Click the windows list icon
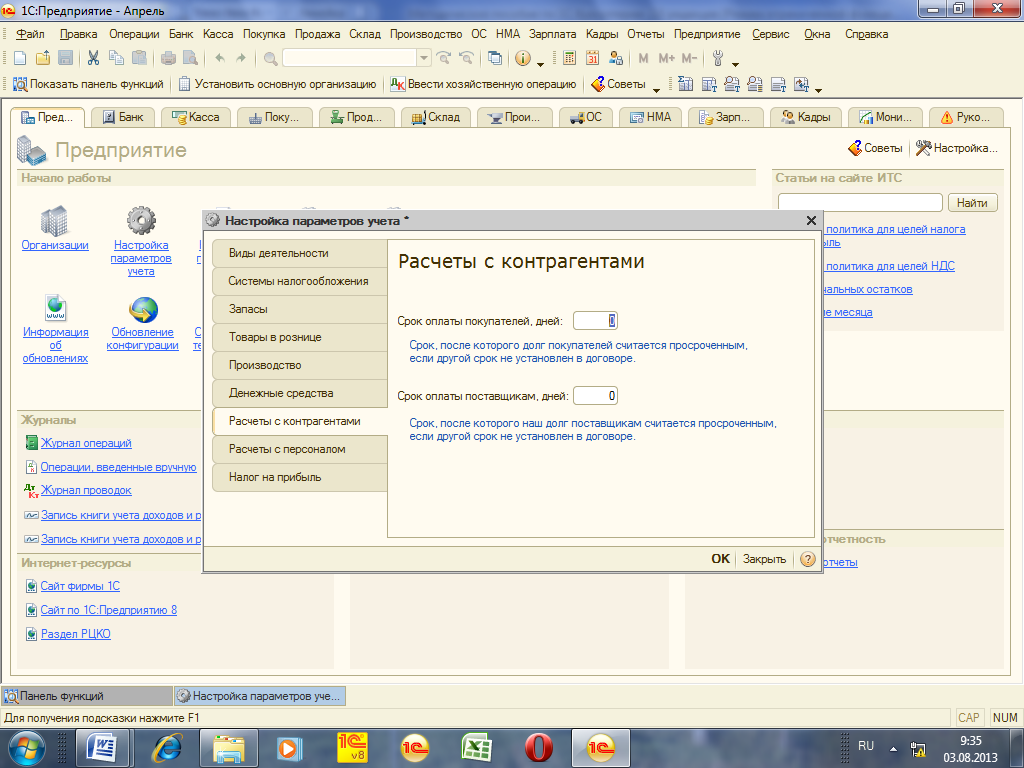 pyautogui.click(x=495, y=58)
